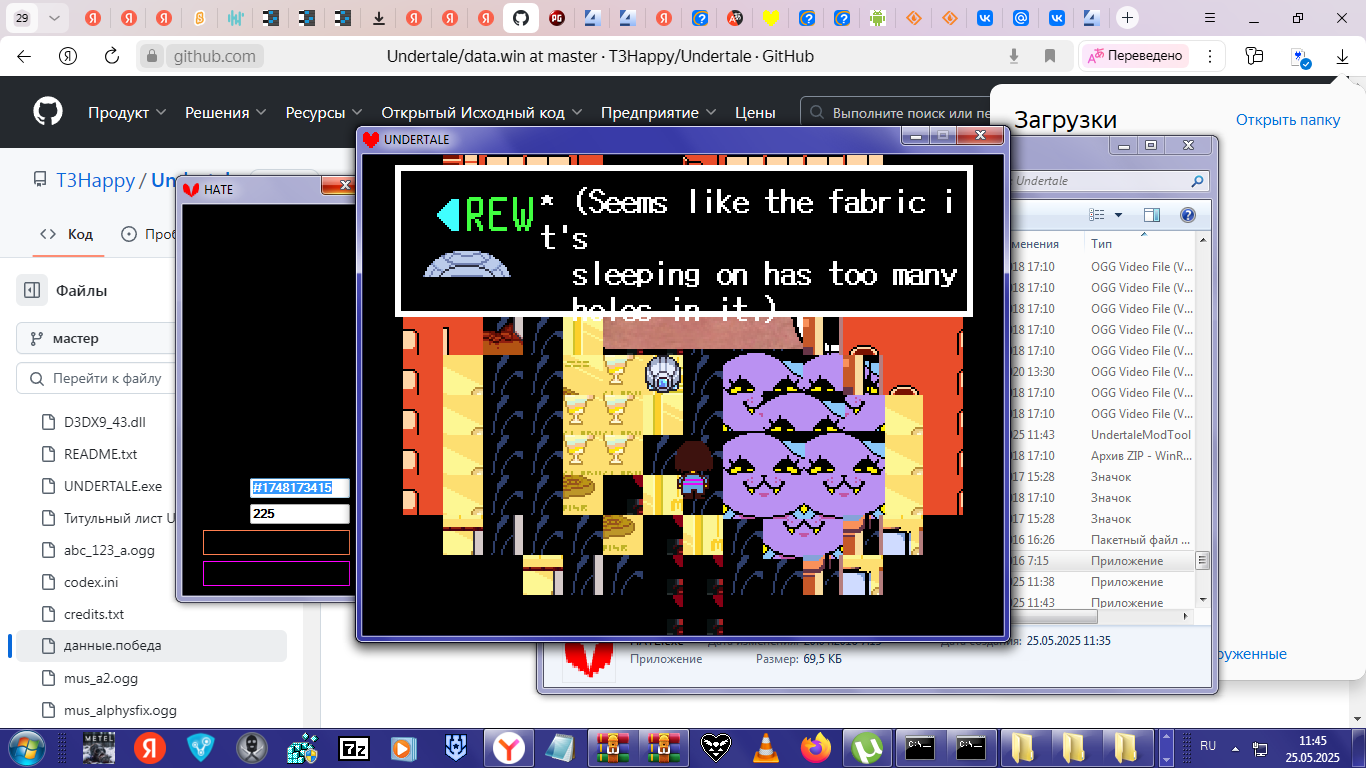The image size is (1366, 768).
Task: Select the Код repository tab
Action: (66, 234)
